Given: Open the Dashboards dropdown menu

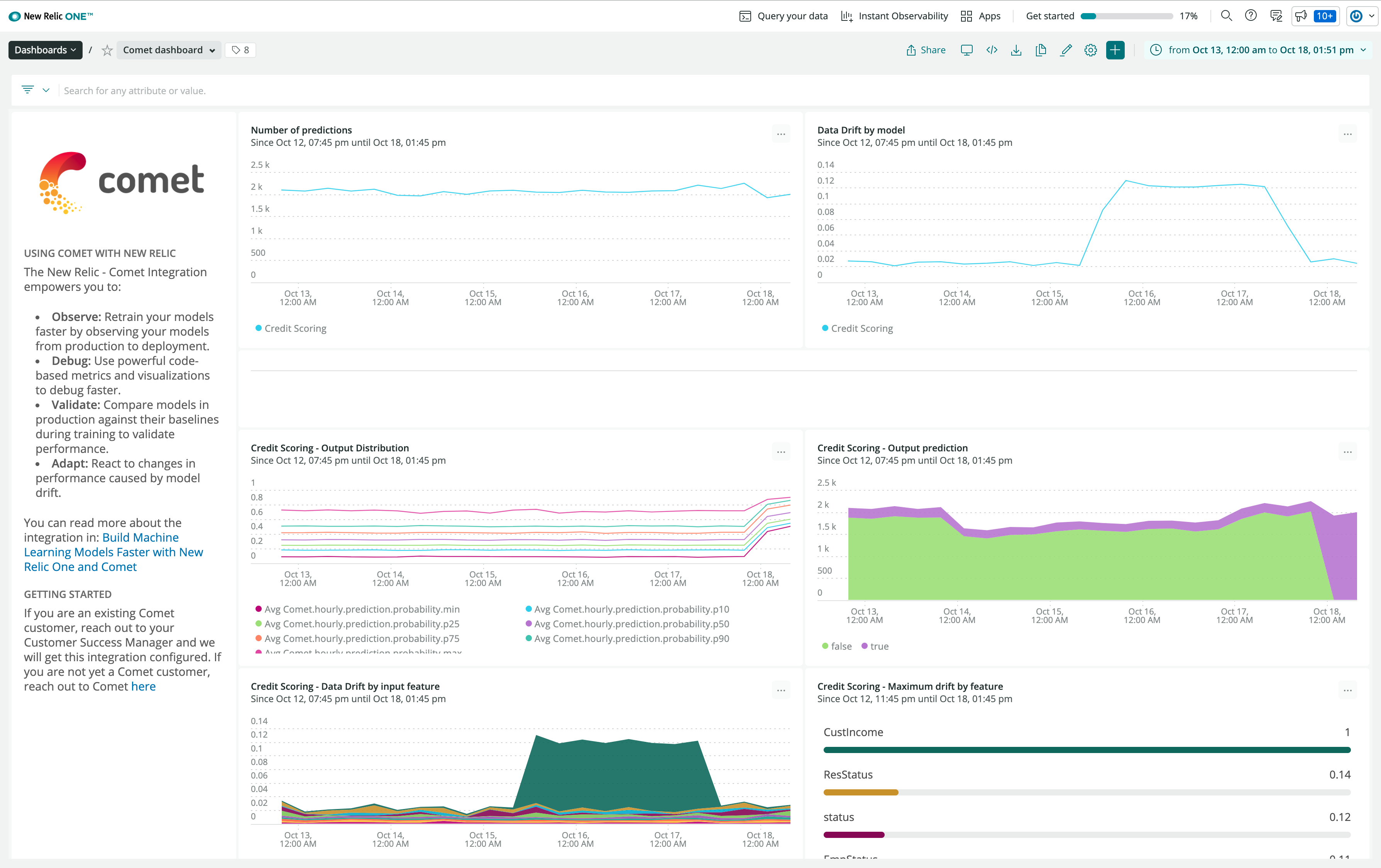Looking at the screenshot, I should coord(45,50).
